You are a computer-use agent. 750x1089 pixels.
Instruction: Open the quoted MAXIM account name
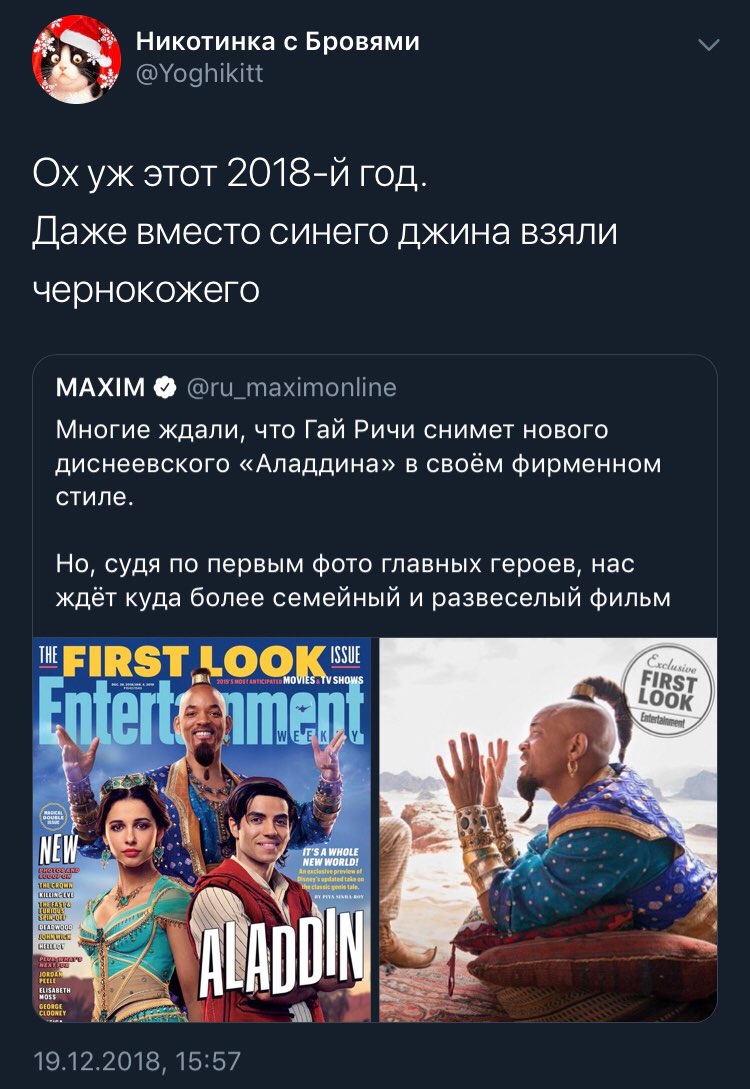[x=100, y=387]
